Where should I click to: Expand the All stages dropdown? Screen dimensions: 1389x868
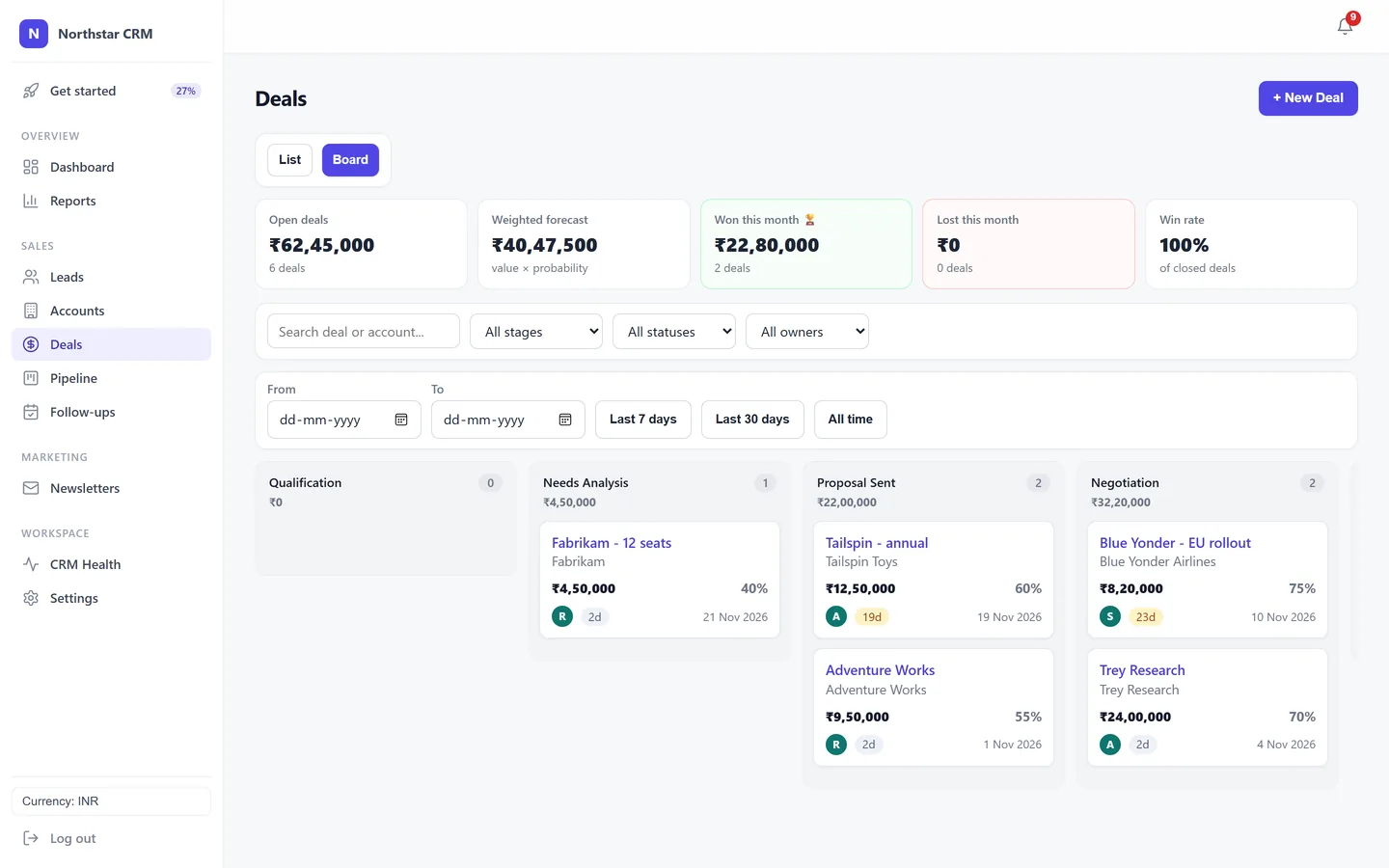[536, 332]
